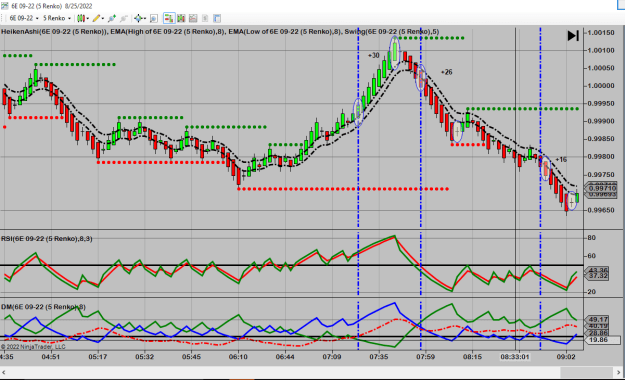625x380 pixels.
Task: Toggle the Chart Trader panel icon
Action: (169, 18)
